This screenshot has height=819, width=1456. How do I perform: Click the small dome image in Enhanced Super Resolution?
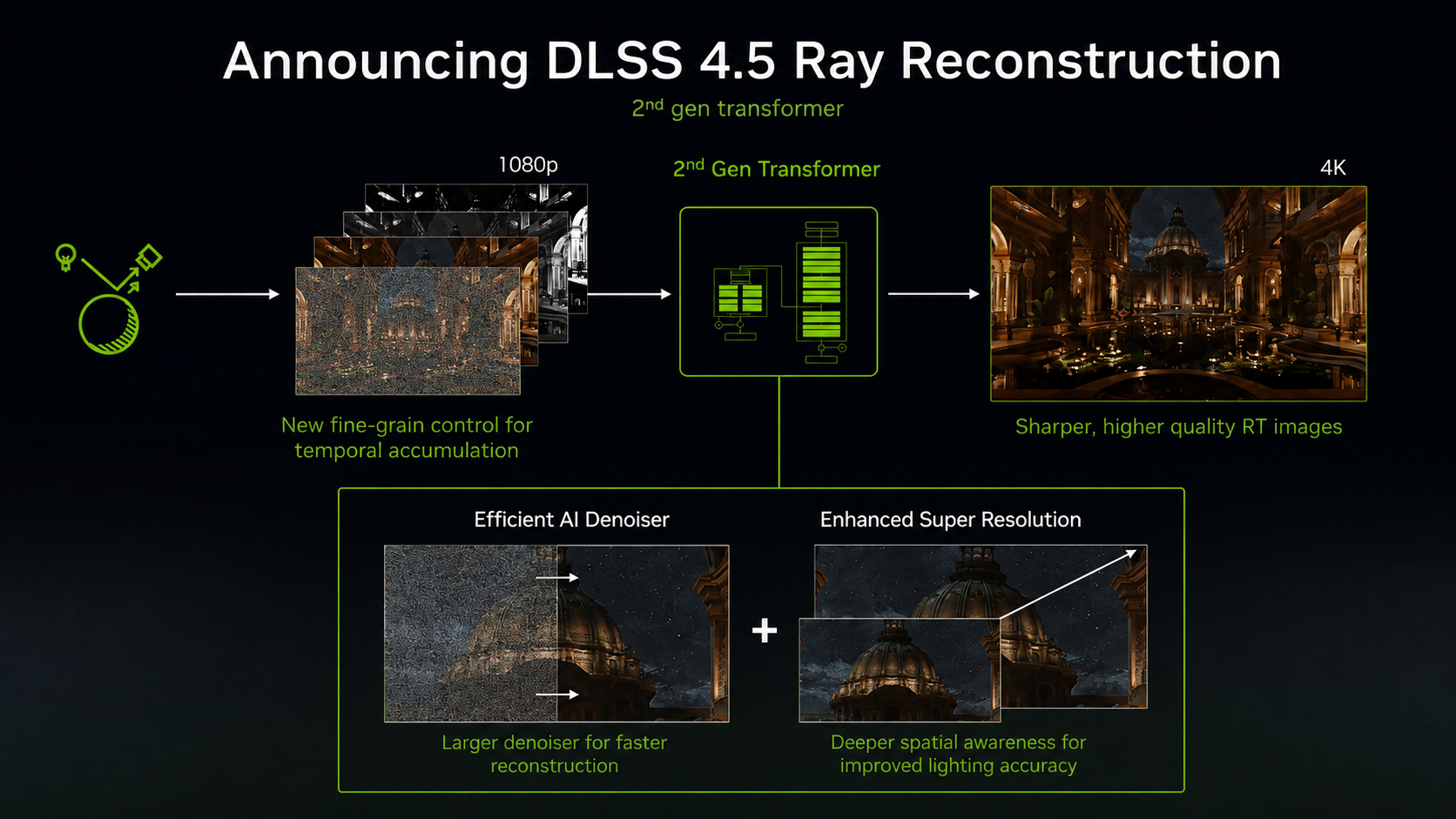(900, 670)
